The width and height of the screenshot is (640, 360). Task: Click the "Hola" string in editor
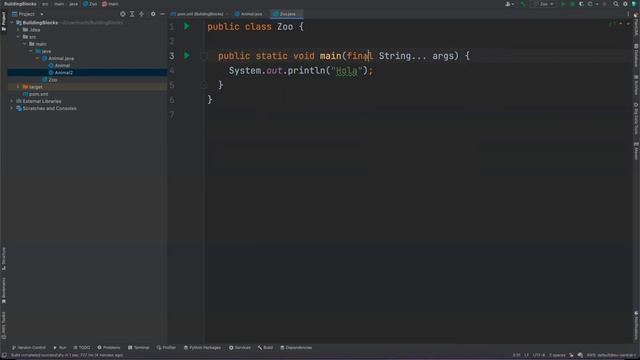[x=347, y=71]
